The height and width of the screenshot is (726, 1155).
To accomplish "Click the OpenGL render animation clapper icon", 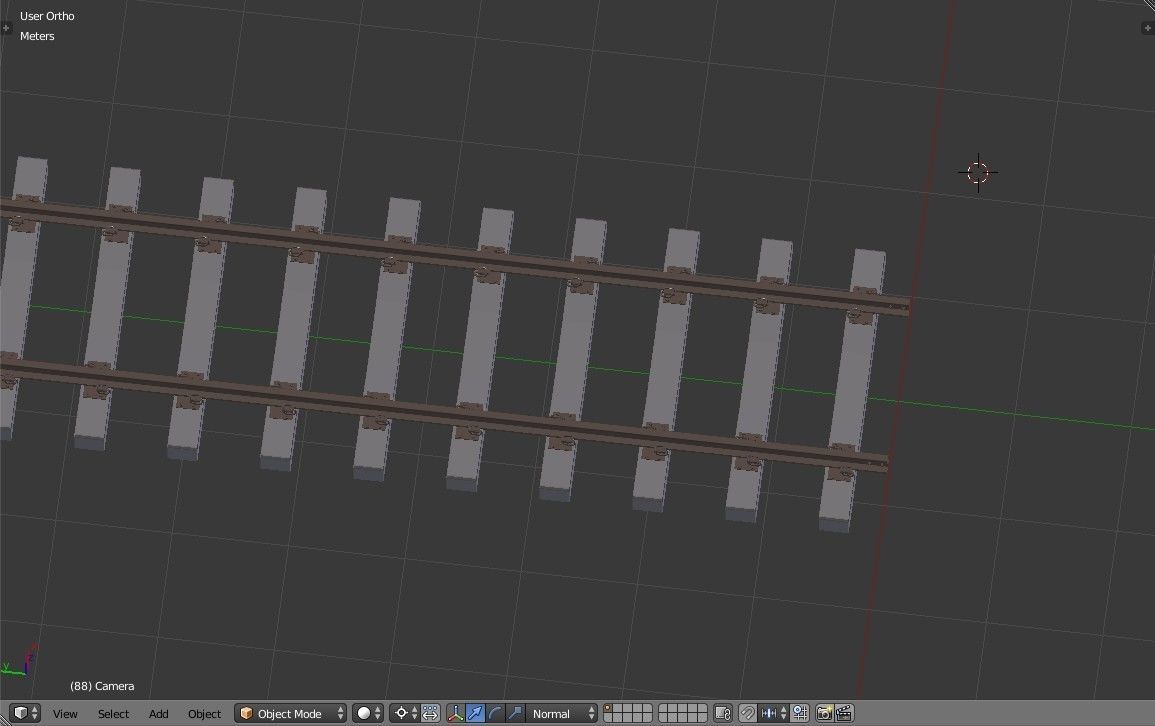I will pyautogui.click(x=844, y=713).
